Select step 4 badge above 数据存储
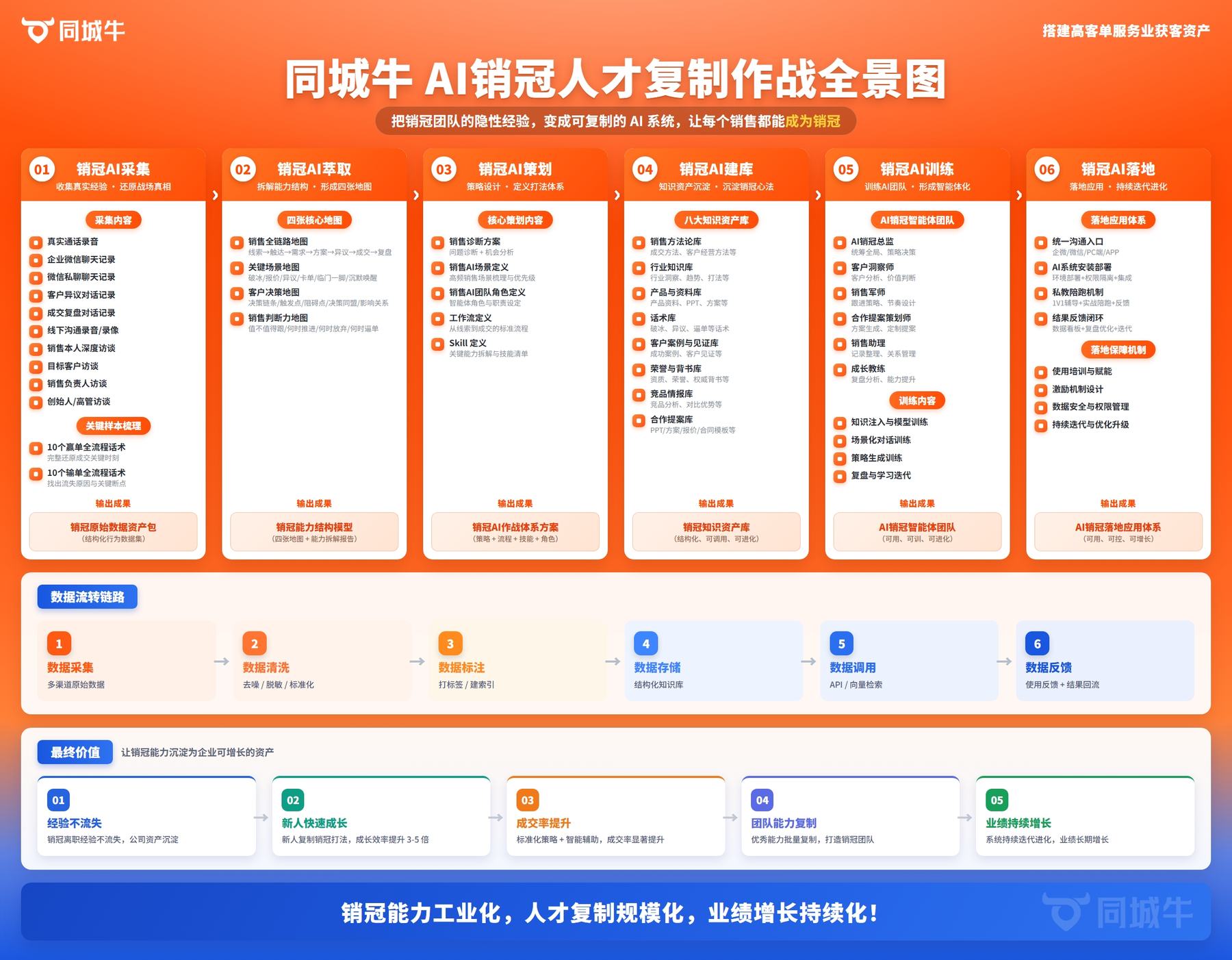Viewport: 1232px width, 960px height. pos(646,644)
